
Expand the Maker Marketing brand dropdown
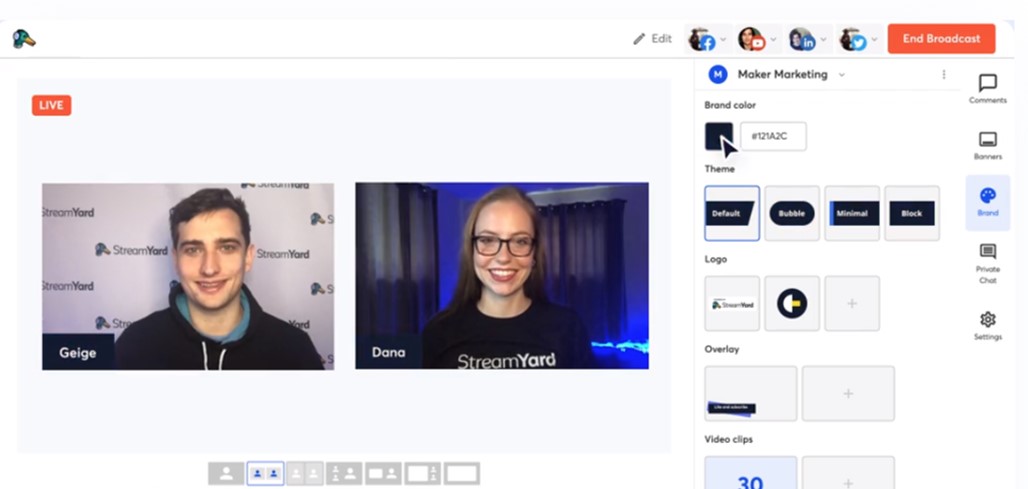pos(841,75)
